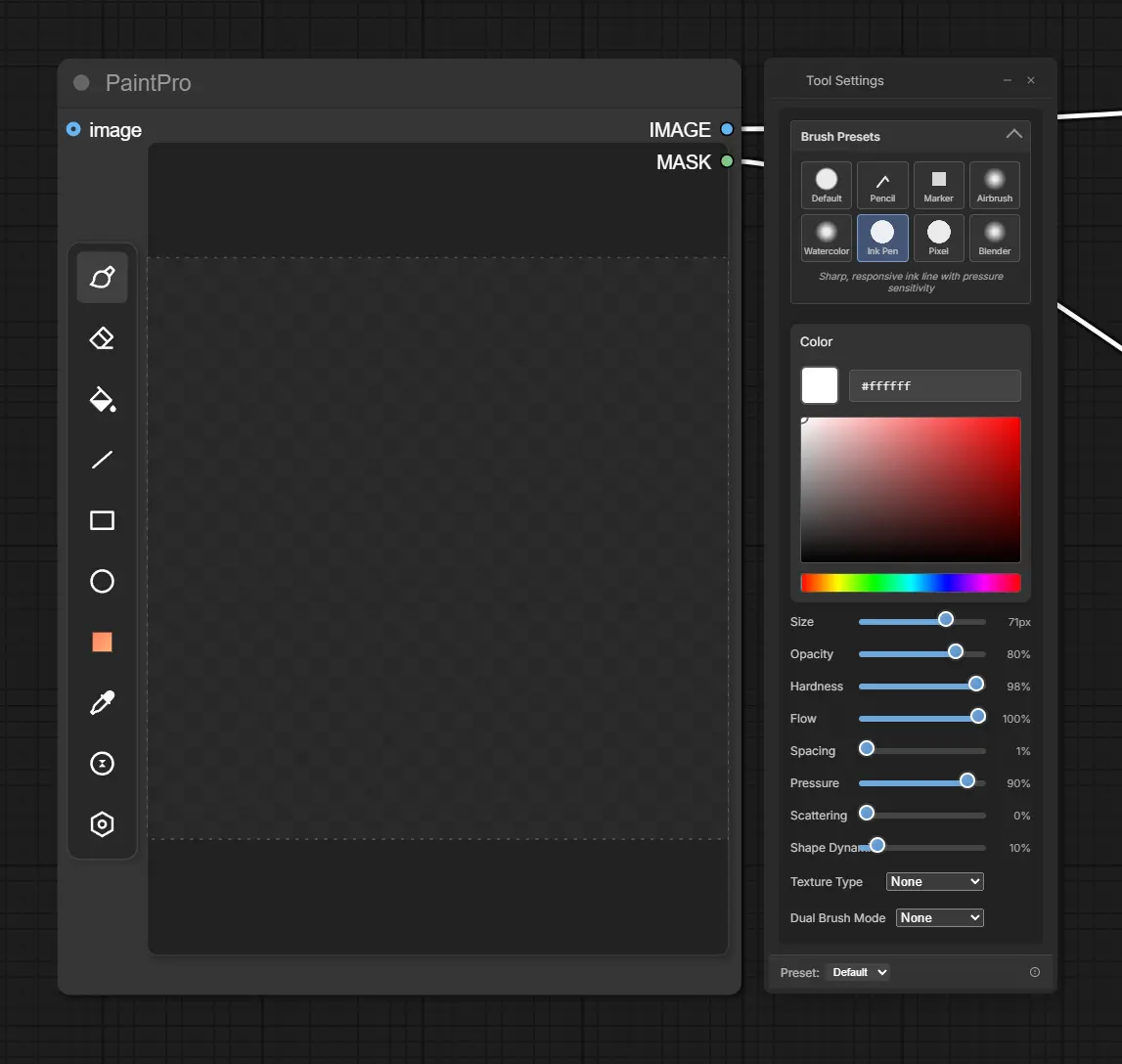Open the Texture Type dropdown
The height and width of the screenshot is (1064, 1122).
(934, 881)
